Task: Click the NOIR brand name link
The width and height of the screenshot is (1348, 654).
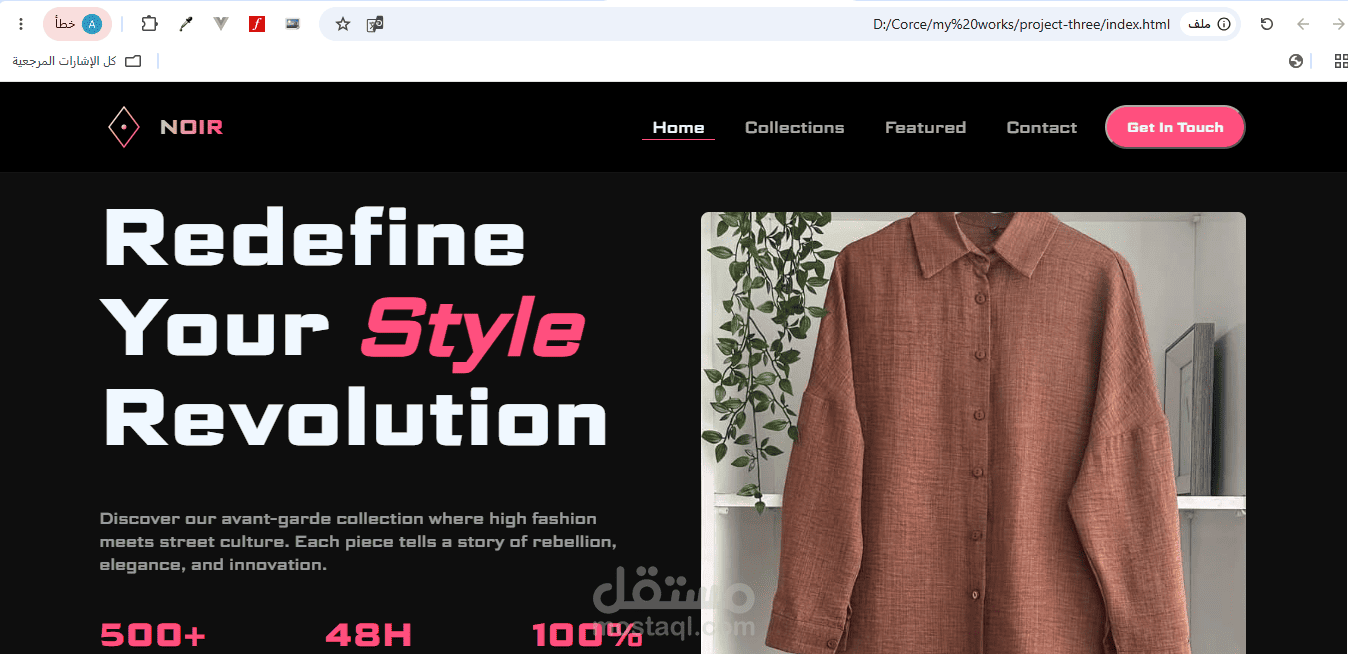Action: coord(191,127)
